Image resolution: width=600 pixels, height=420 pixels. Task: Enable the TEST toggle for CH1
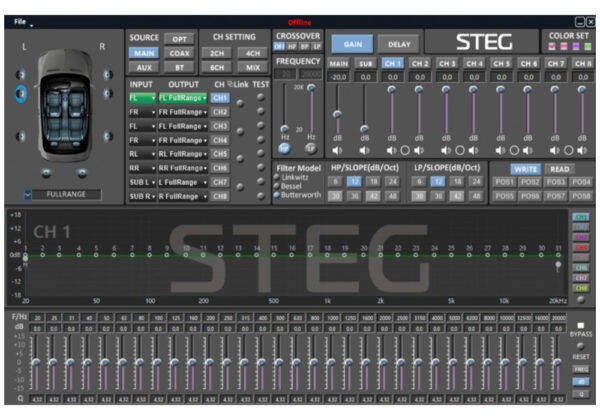260,98
